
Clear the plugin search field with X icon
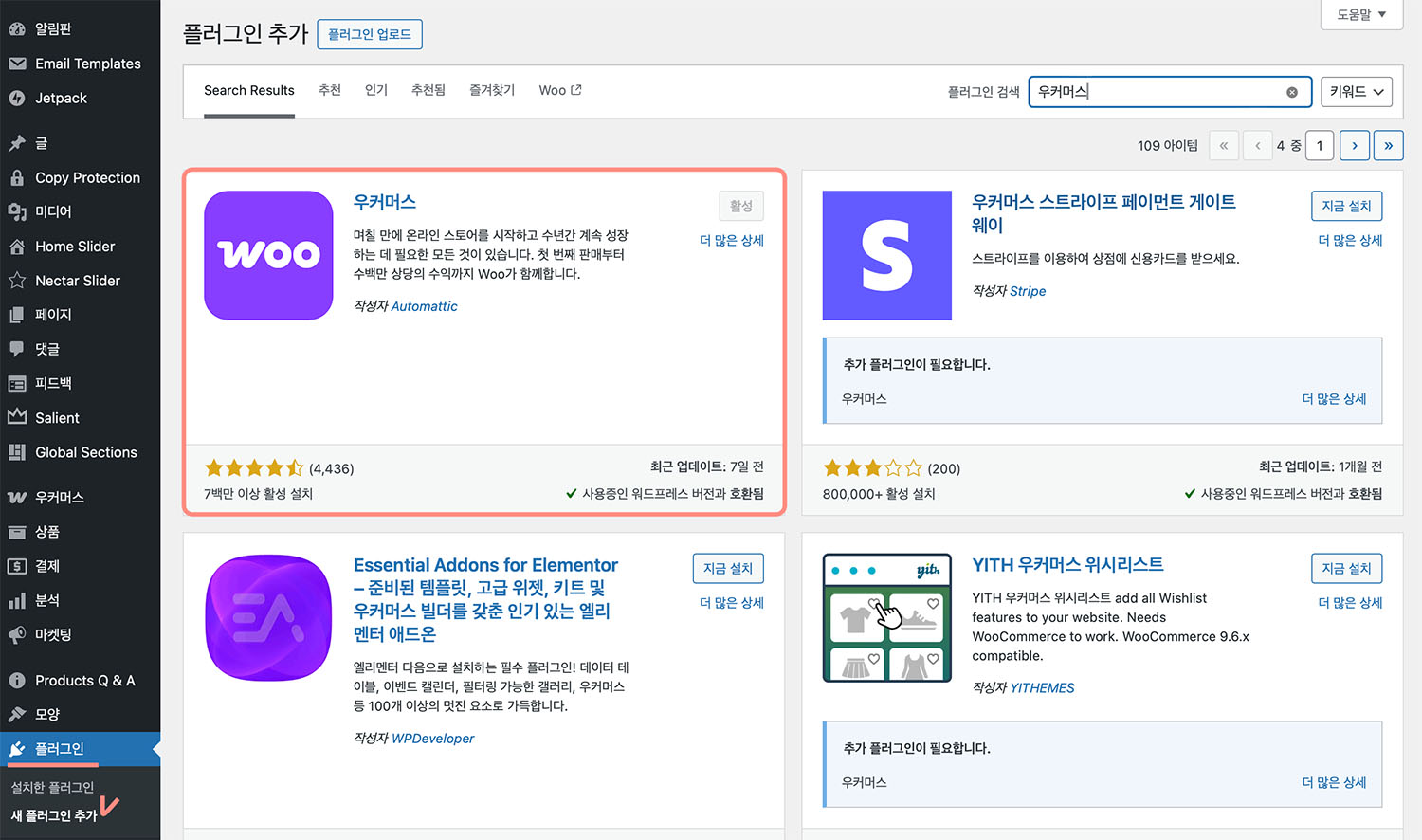(1292, 92)
